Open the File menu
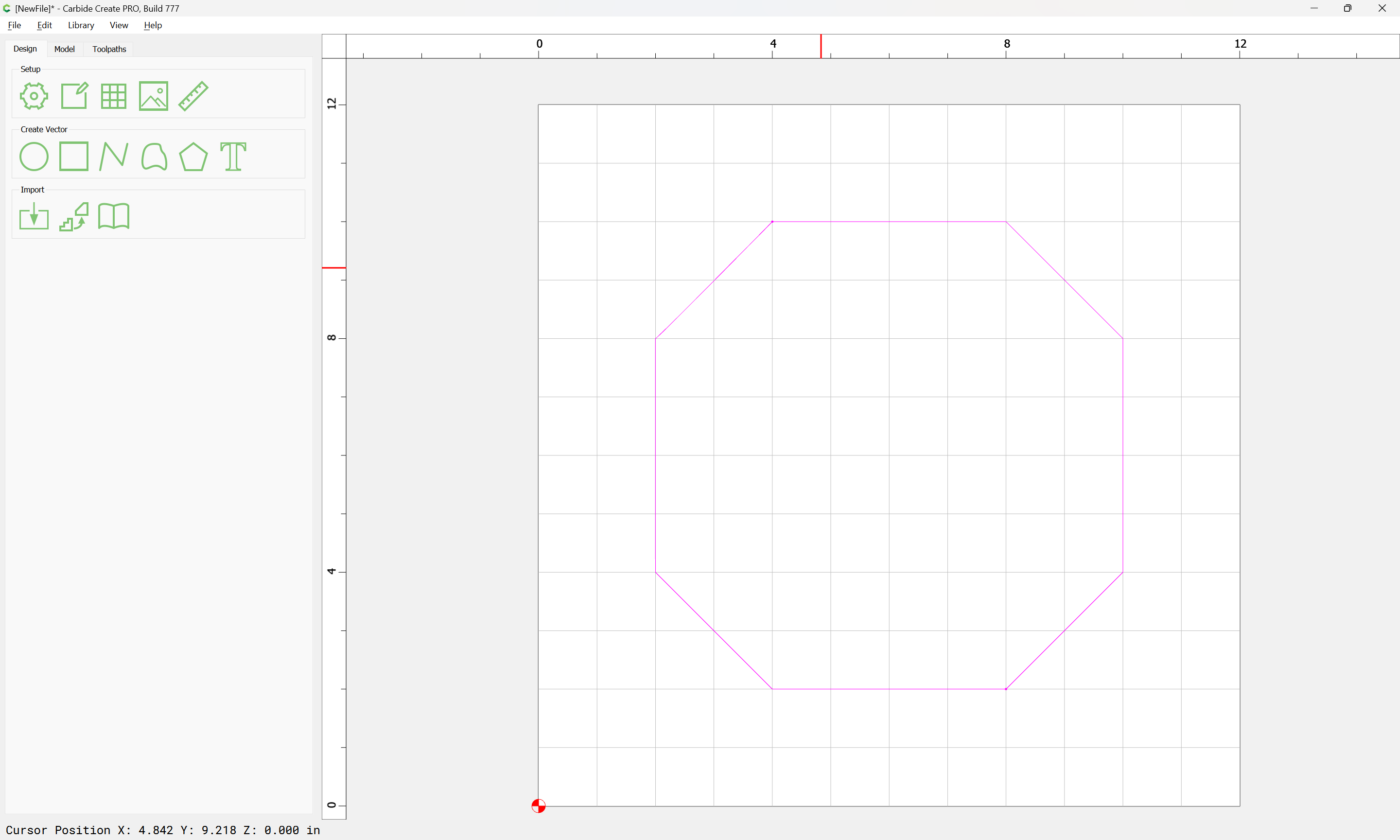1400x840 pixels. pyautogui.click(x=14, y=25)
